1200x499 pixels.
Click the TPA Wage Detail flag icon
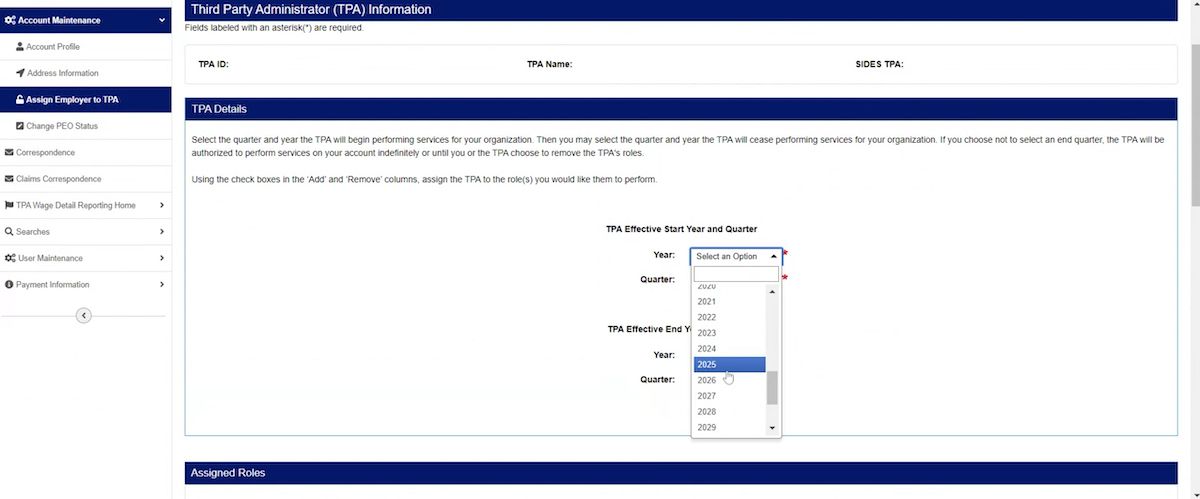pyautogui.click(x=9, y=205)
